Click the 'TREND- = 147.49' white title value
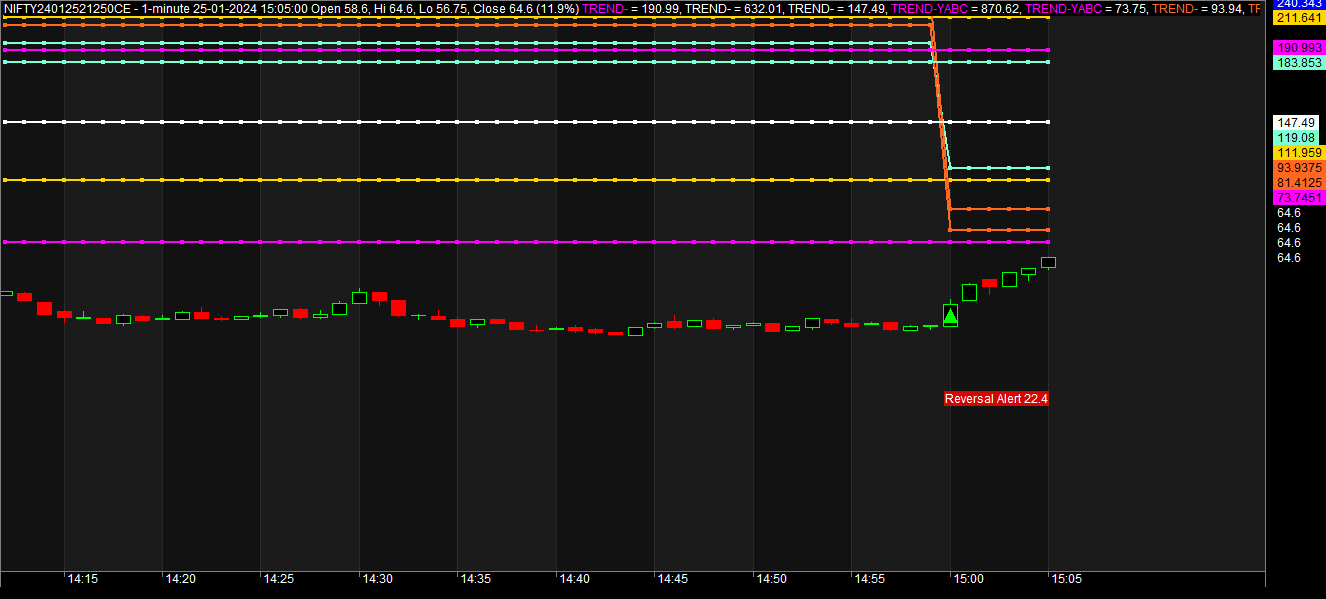Viewport: 1326px width, 599px height. 838,8
